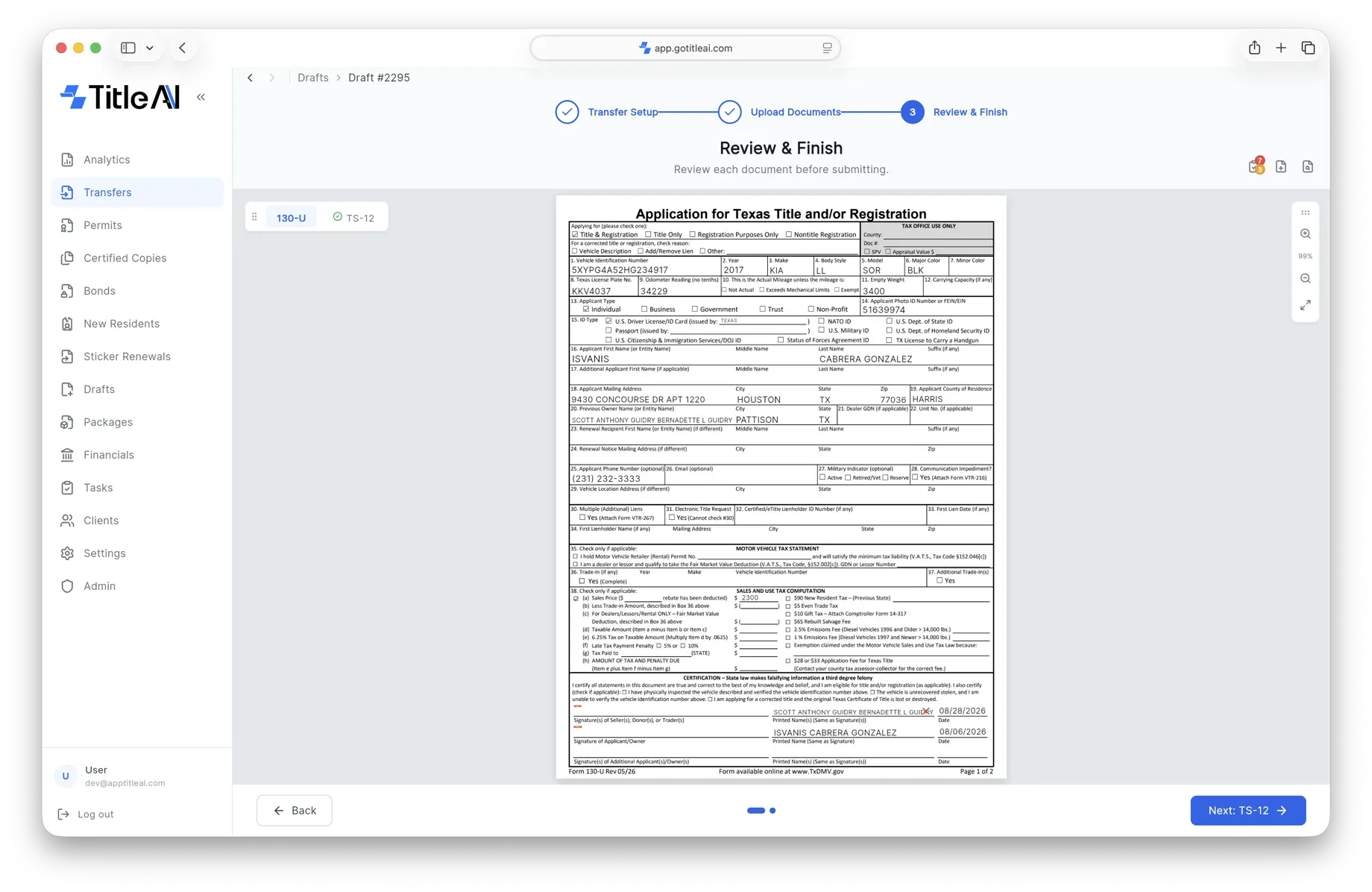
Task: Switch to the TS-12 document tab
Action: click(353, 218)
